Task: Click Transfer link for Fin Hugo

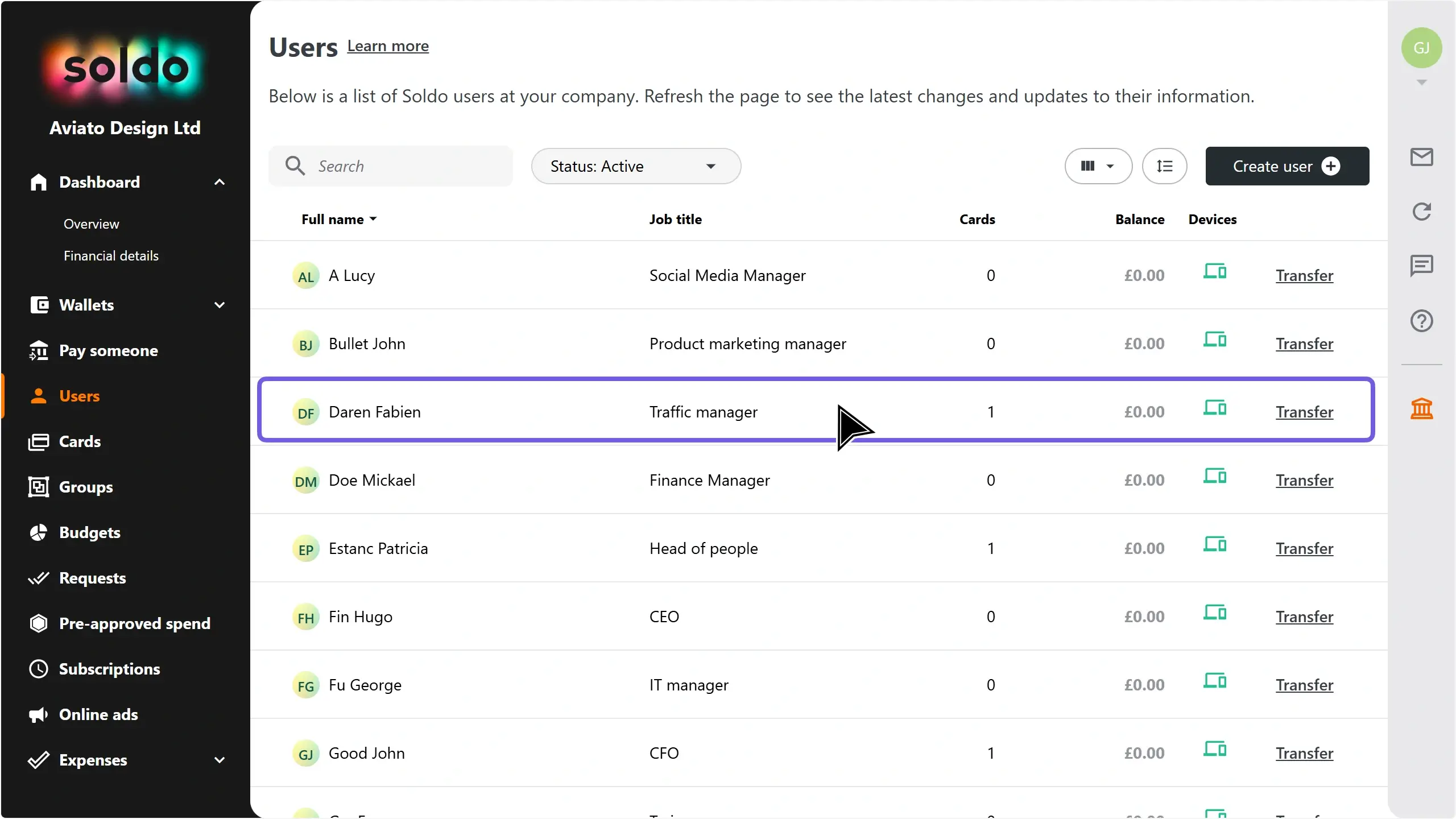Action: 1304,617
